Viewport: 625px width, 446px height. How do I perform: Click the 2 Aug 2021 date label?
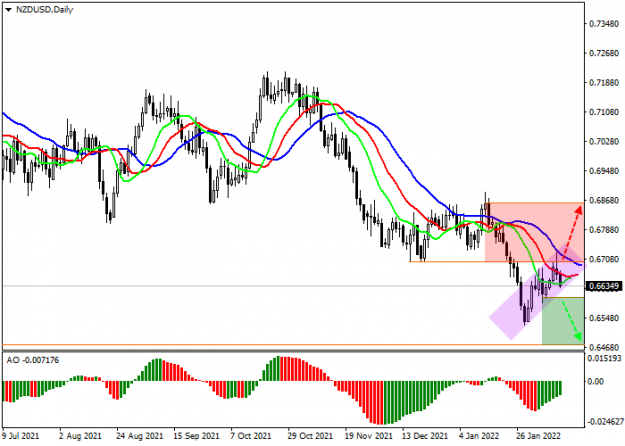[80, 436]
